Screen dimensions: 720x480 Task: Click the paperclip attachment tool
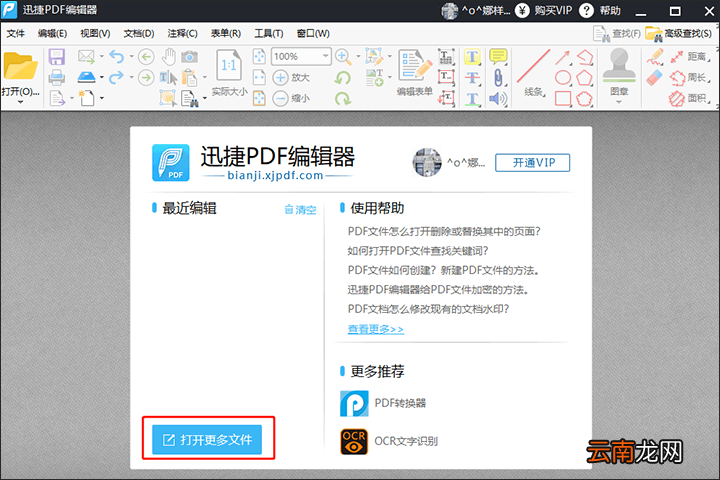(498, 78)
